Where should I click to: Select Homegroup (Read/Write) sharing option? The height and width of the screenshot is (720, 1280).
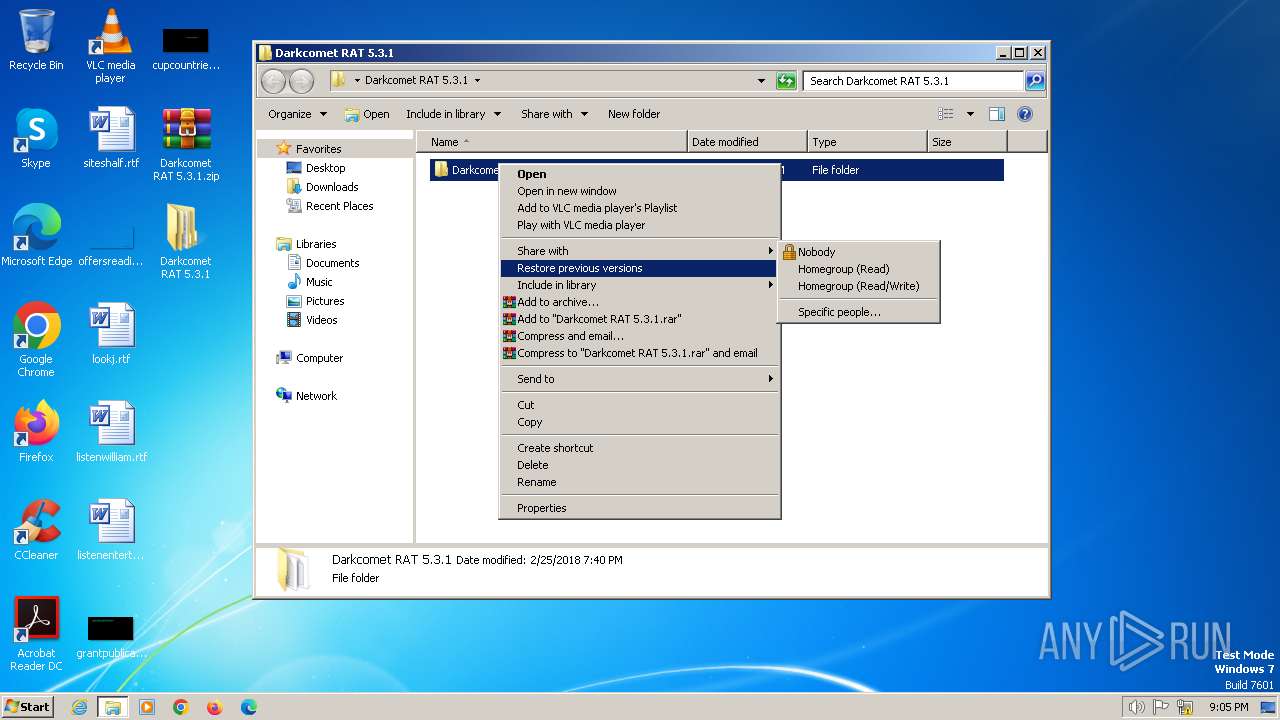coord(859,286)
